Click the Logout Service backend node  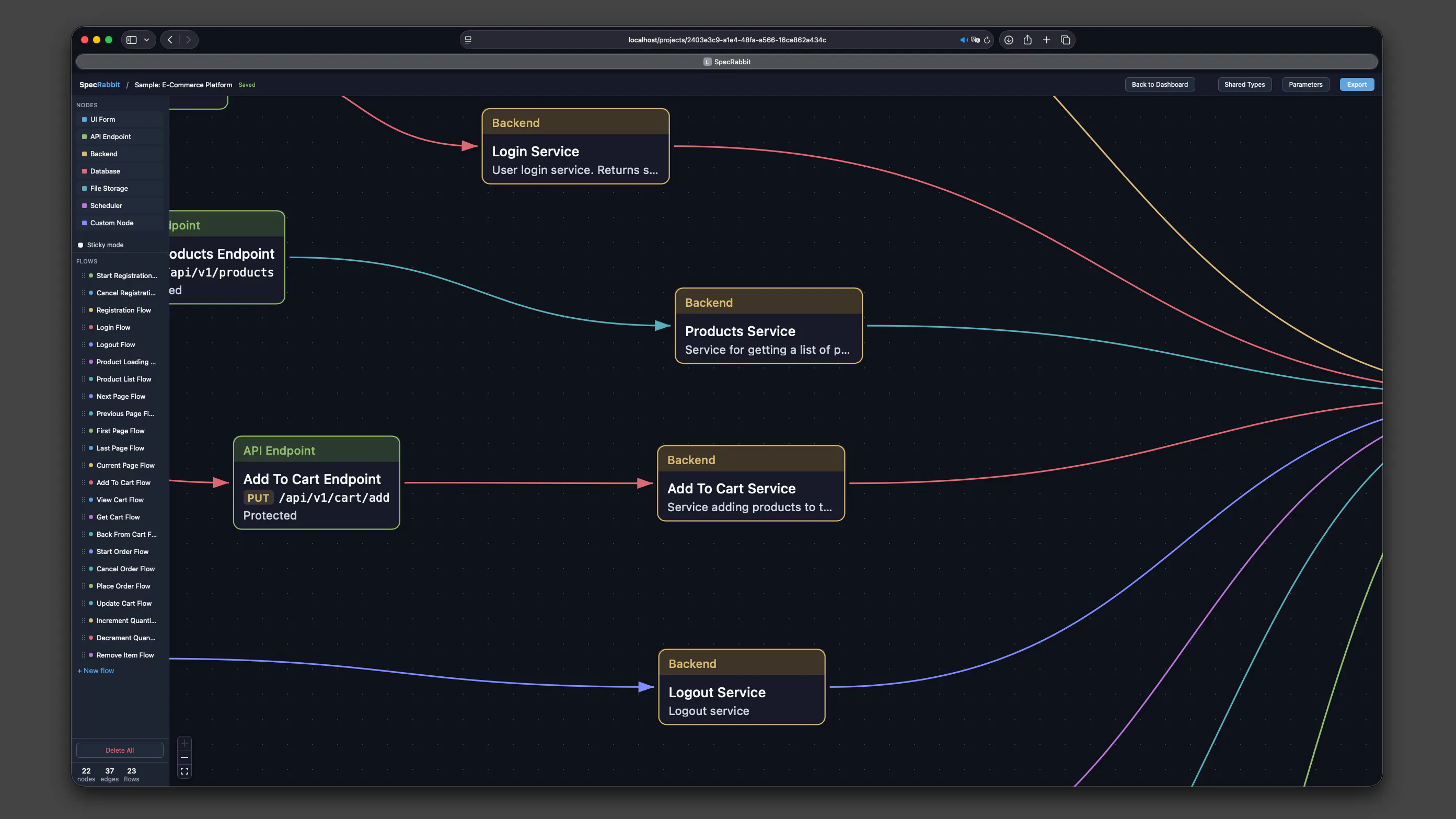(742, 687)
